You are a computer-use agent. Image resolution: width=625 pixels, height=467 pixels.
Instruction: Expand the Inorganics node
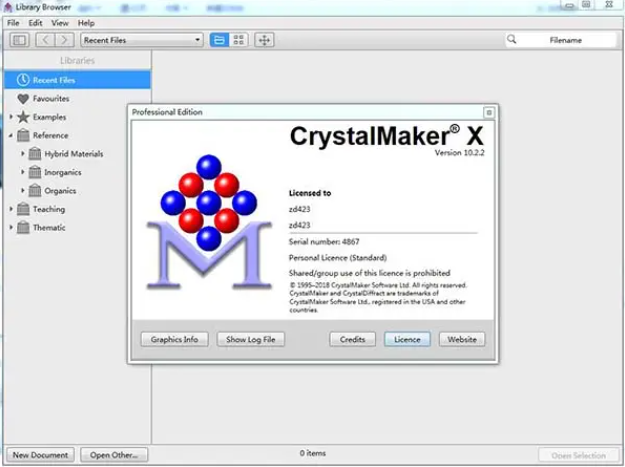pos(23,172)
